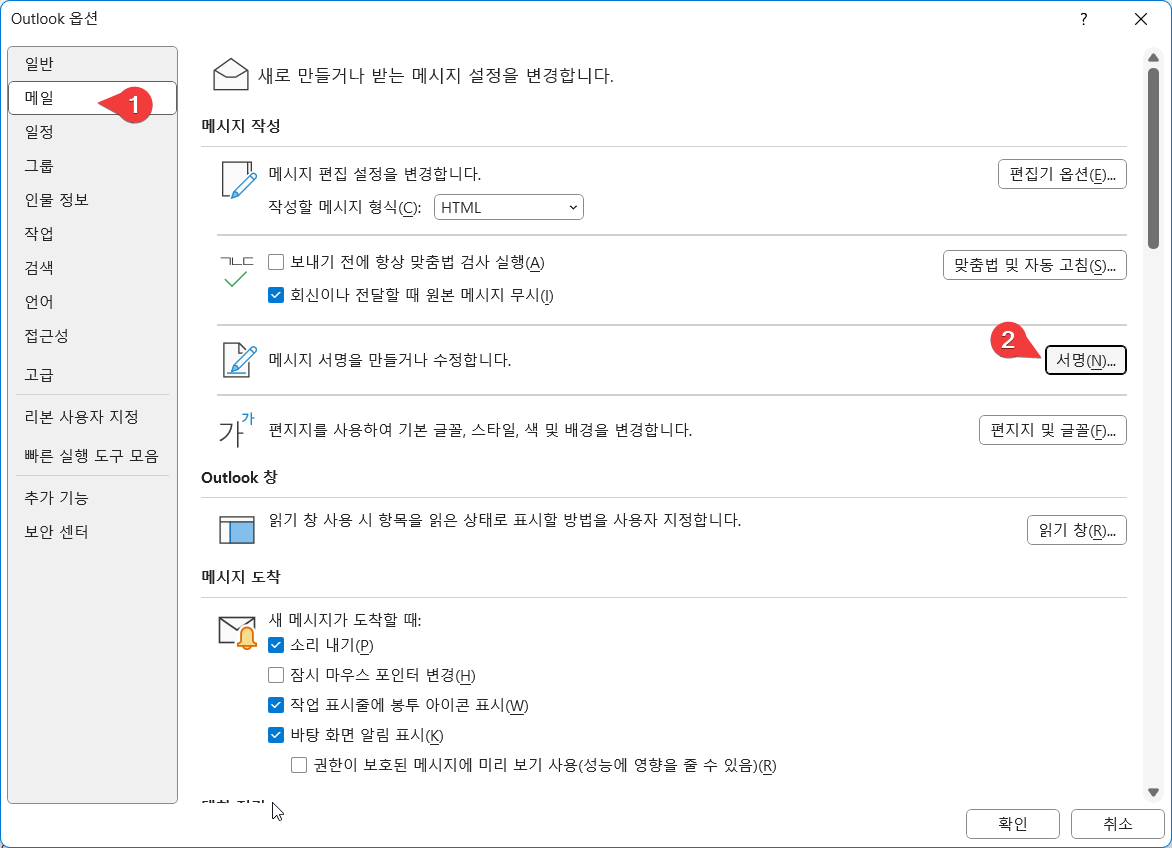Uncheck the 소리 내기 checkbox
The width and height of the screenshot is (1172, 848).
276,645
